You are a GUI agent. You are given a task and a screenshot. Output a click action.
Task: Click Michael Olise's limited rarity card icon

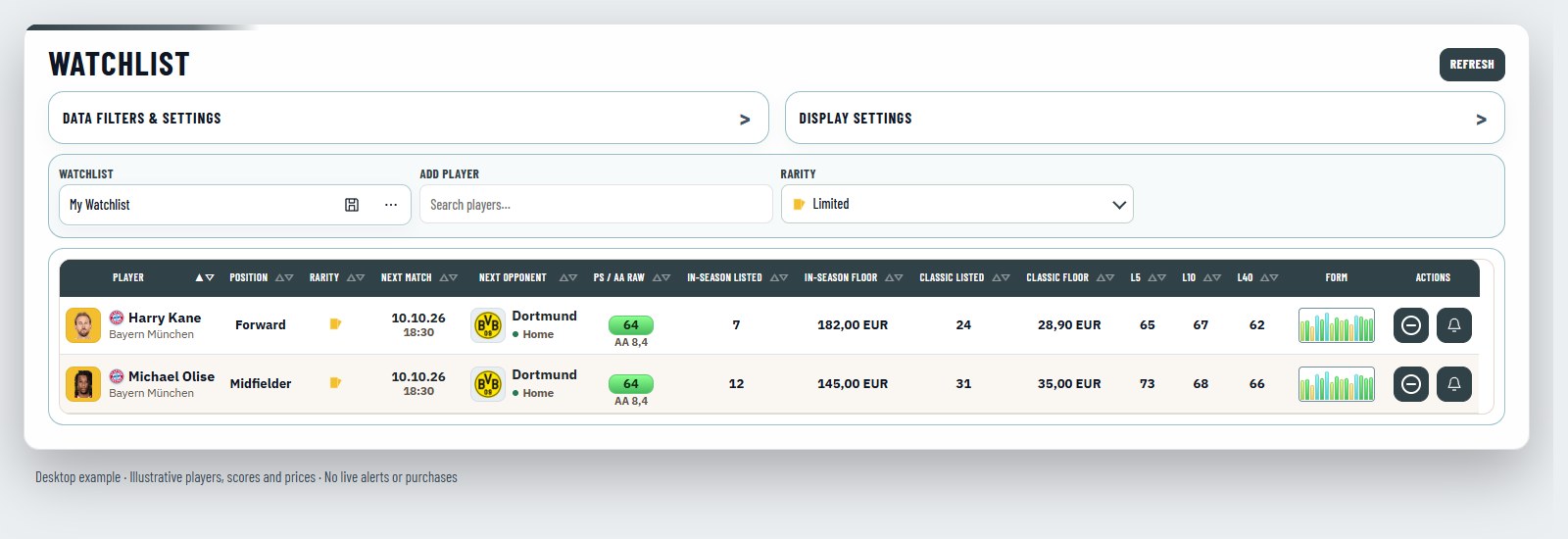[335, 383]
